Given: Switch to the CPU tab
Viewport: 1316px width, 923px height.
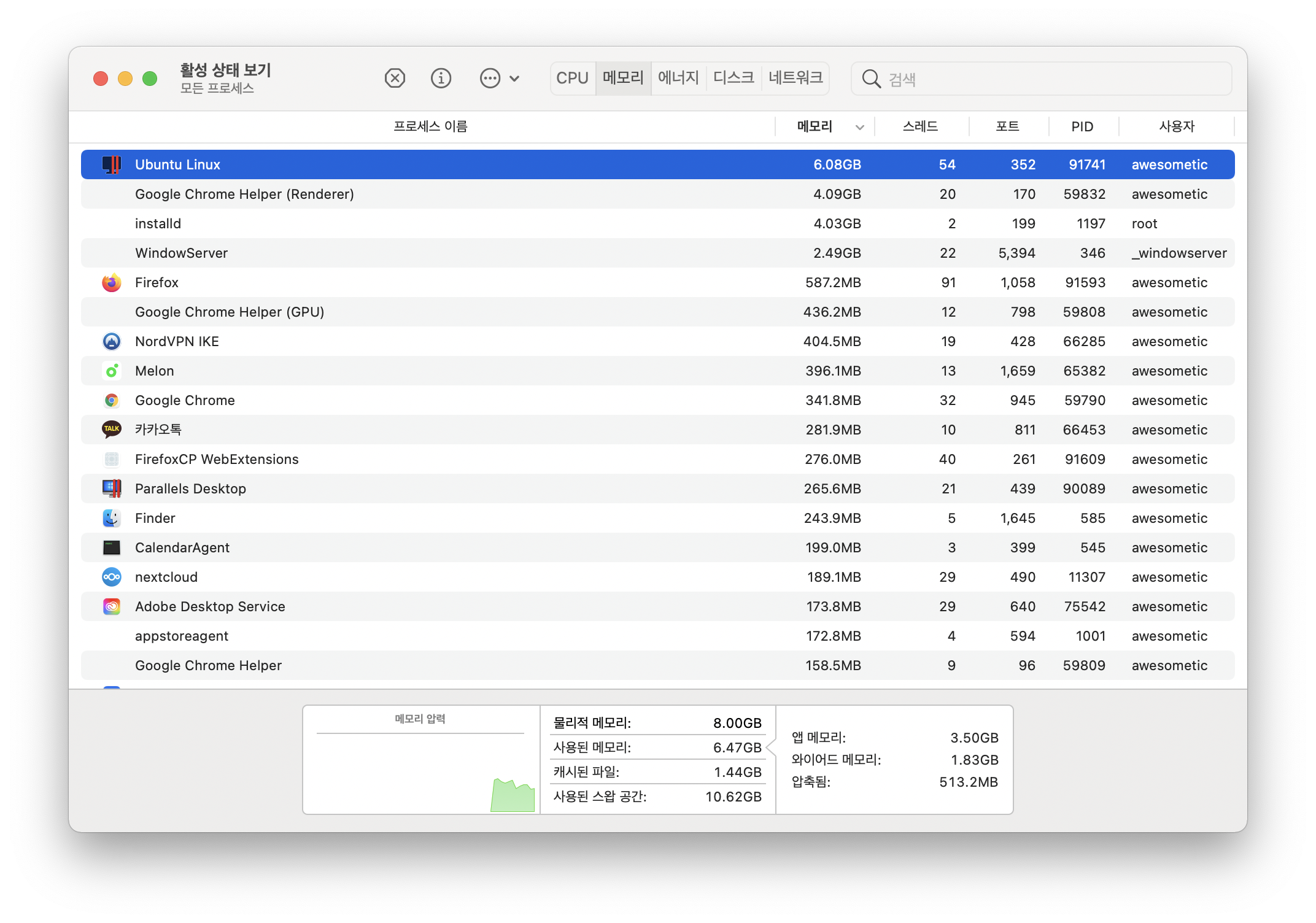Looking at the screenshot, I should click(572, 78).
